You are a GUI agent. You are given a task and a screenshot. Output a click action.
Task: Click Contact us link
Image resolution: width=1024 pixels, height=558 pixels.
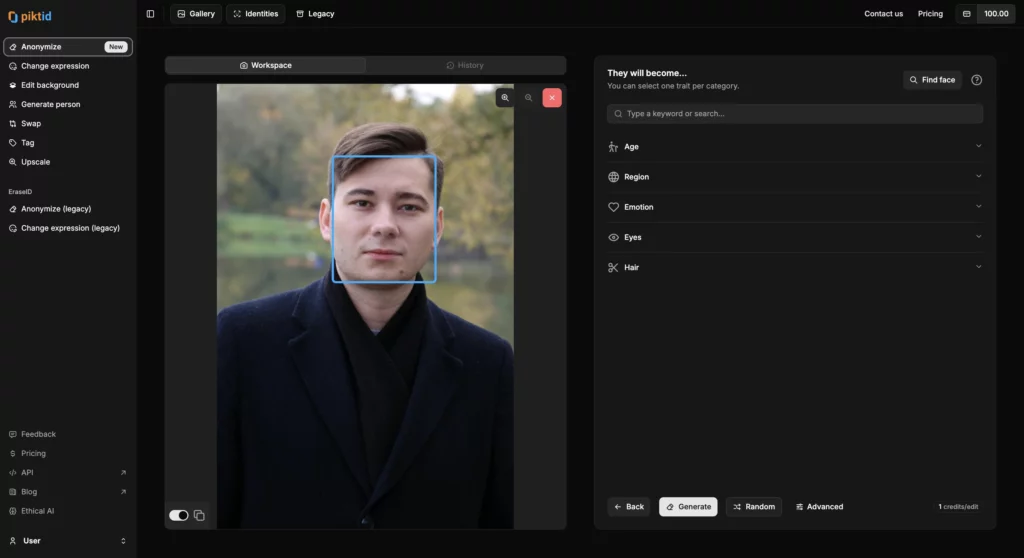tap(884, 14)
